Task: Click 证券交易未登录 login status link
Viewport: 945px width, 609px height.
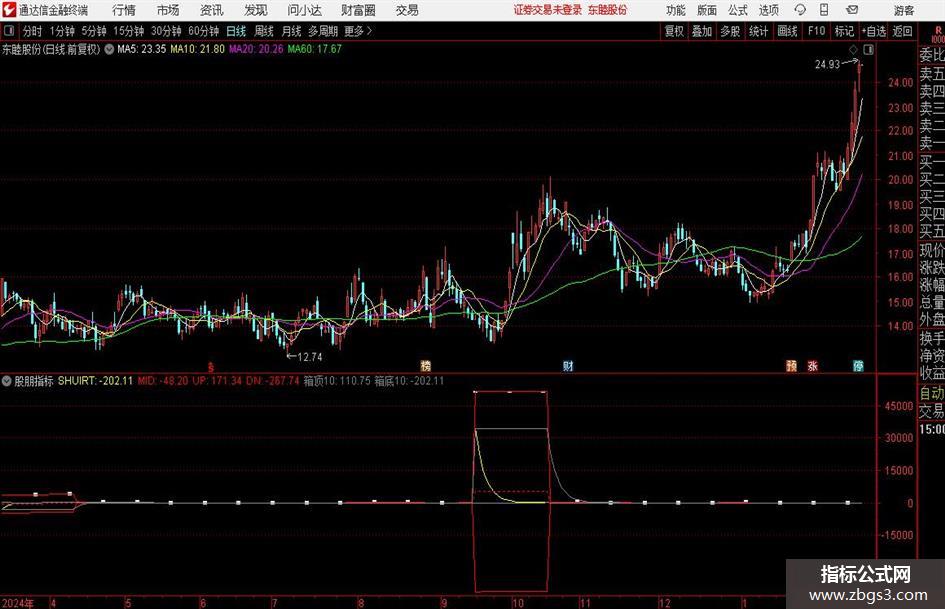Action: pos(548,10)
